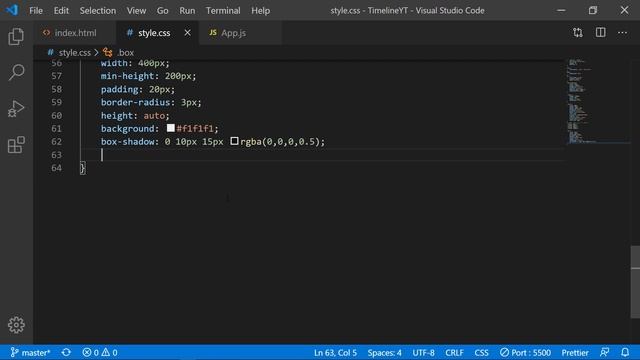The width and height of the screenshot is (640, 360).
Task: Open the Go menu
Action: coord(162,11)
